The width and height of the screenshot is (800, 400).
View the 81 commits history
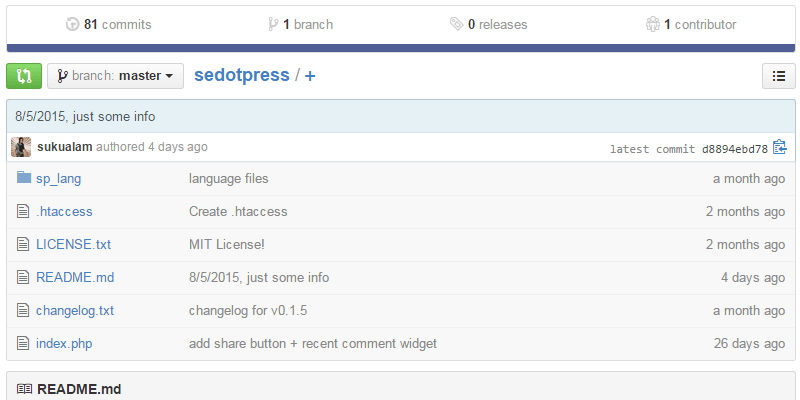tap(107, 24)
